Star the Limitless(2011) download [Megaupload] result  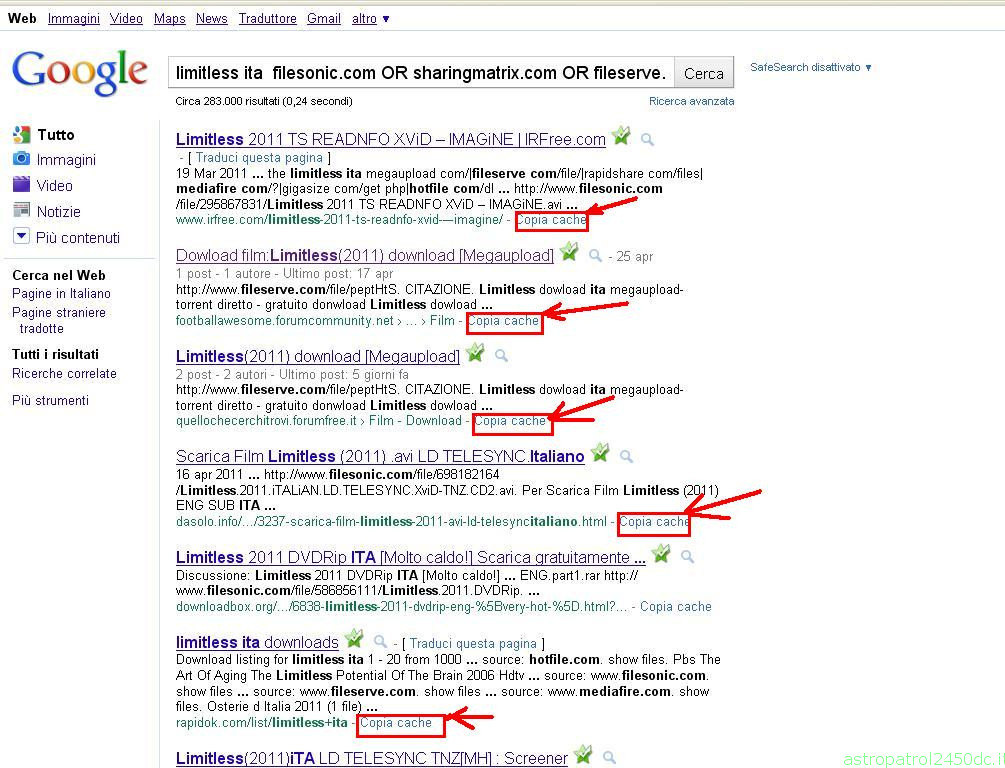(x=475, y=353)
